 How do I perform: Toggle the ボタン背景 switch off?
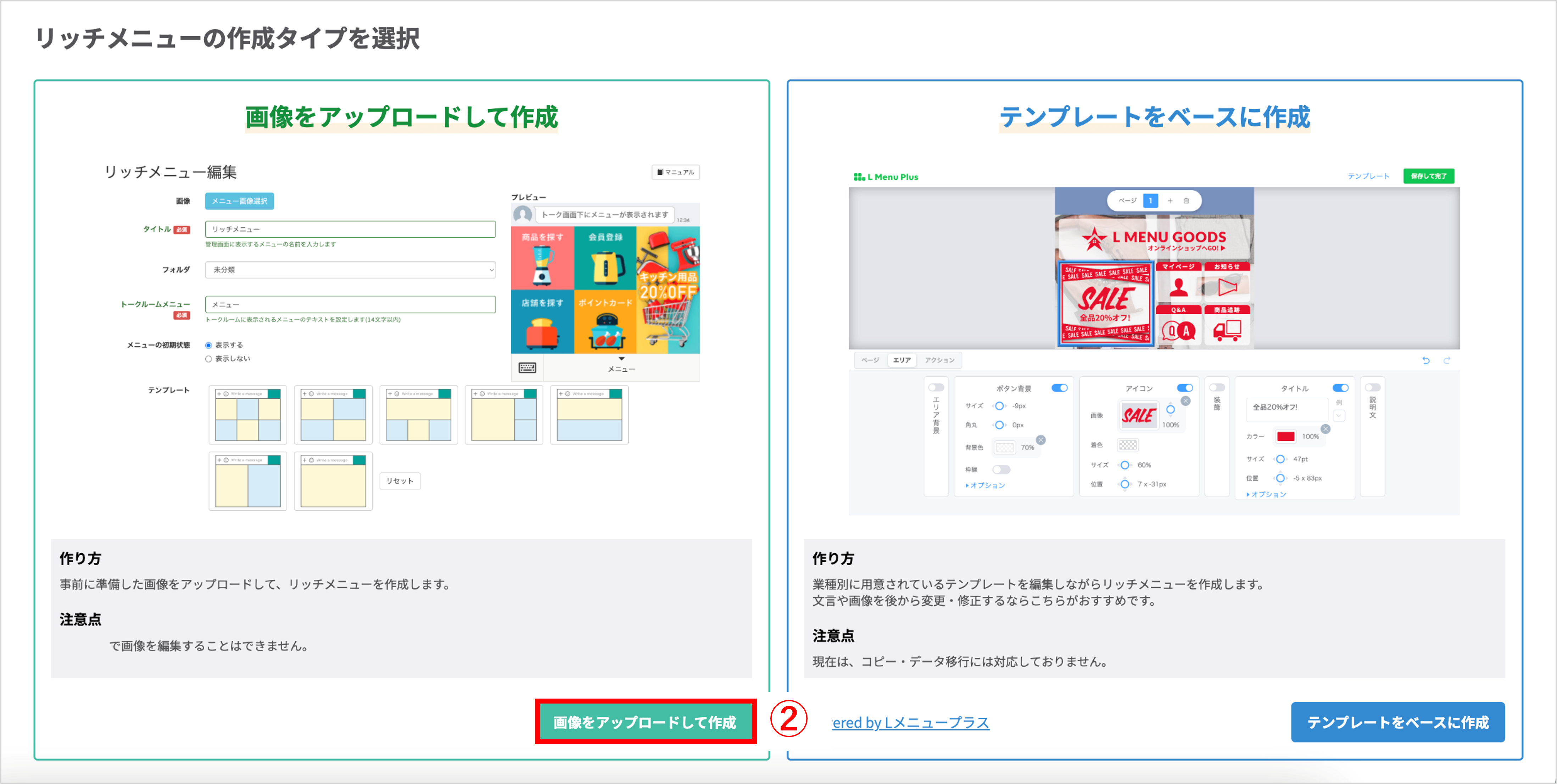click(x=1060, y=388)
